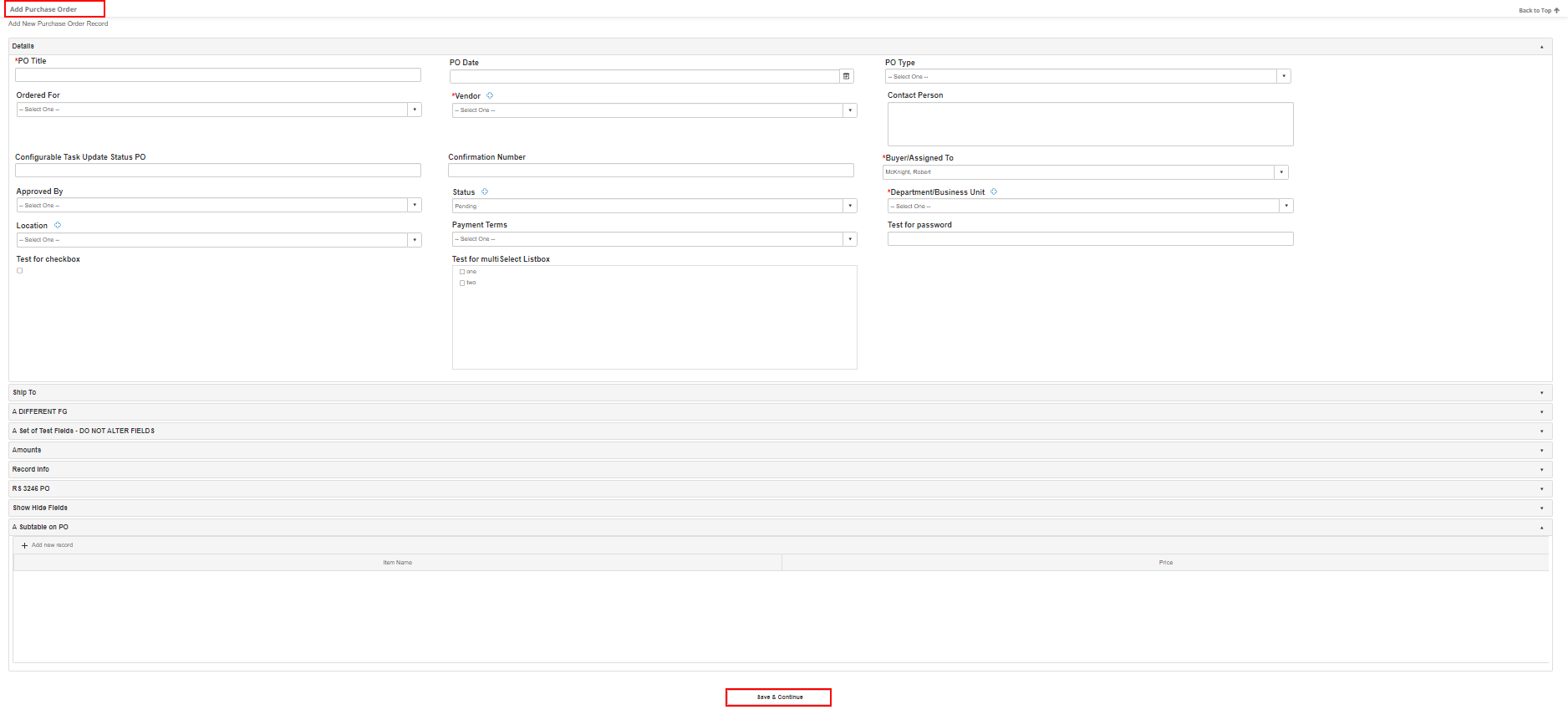The image size is (1568, 720).
Task: Click the Price column header
Action: [x=1165, y=563]
